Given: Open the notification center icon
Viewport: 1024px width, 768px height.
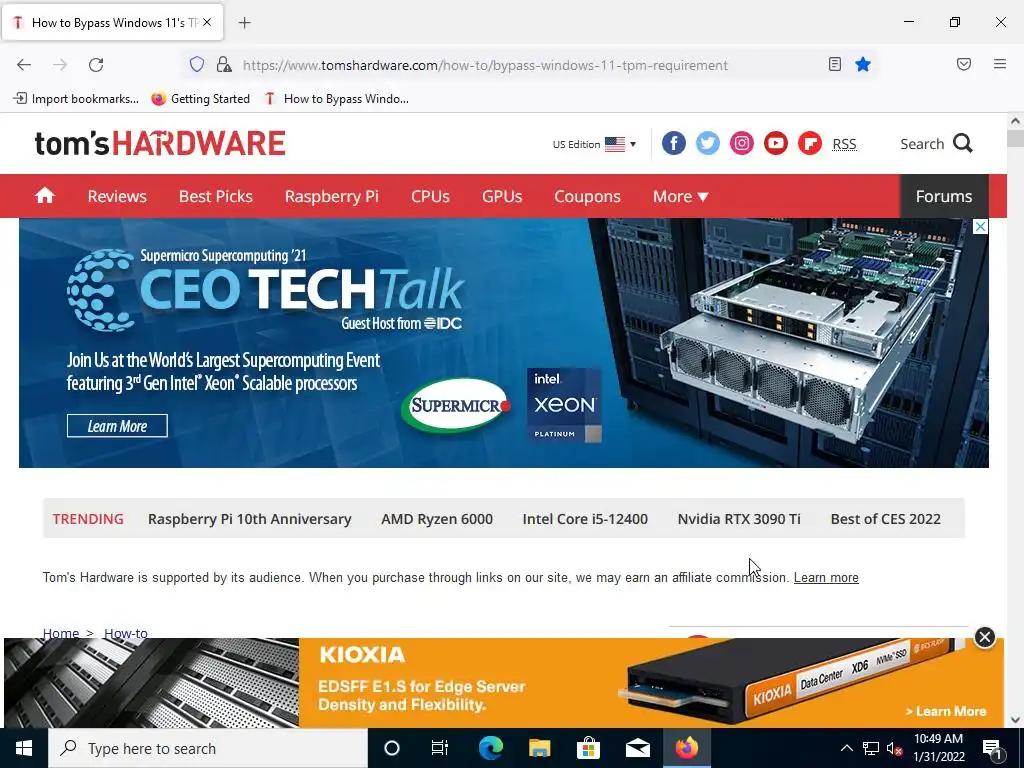Looking at the screenshot, I should tap(993, 748).
